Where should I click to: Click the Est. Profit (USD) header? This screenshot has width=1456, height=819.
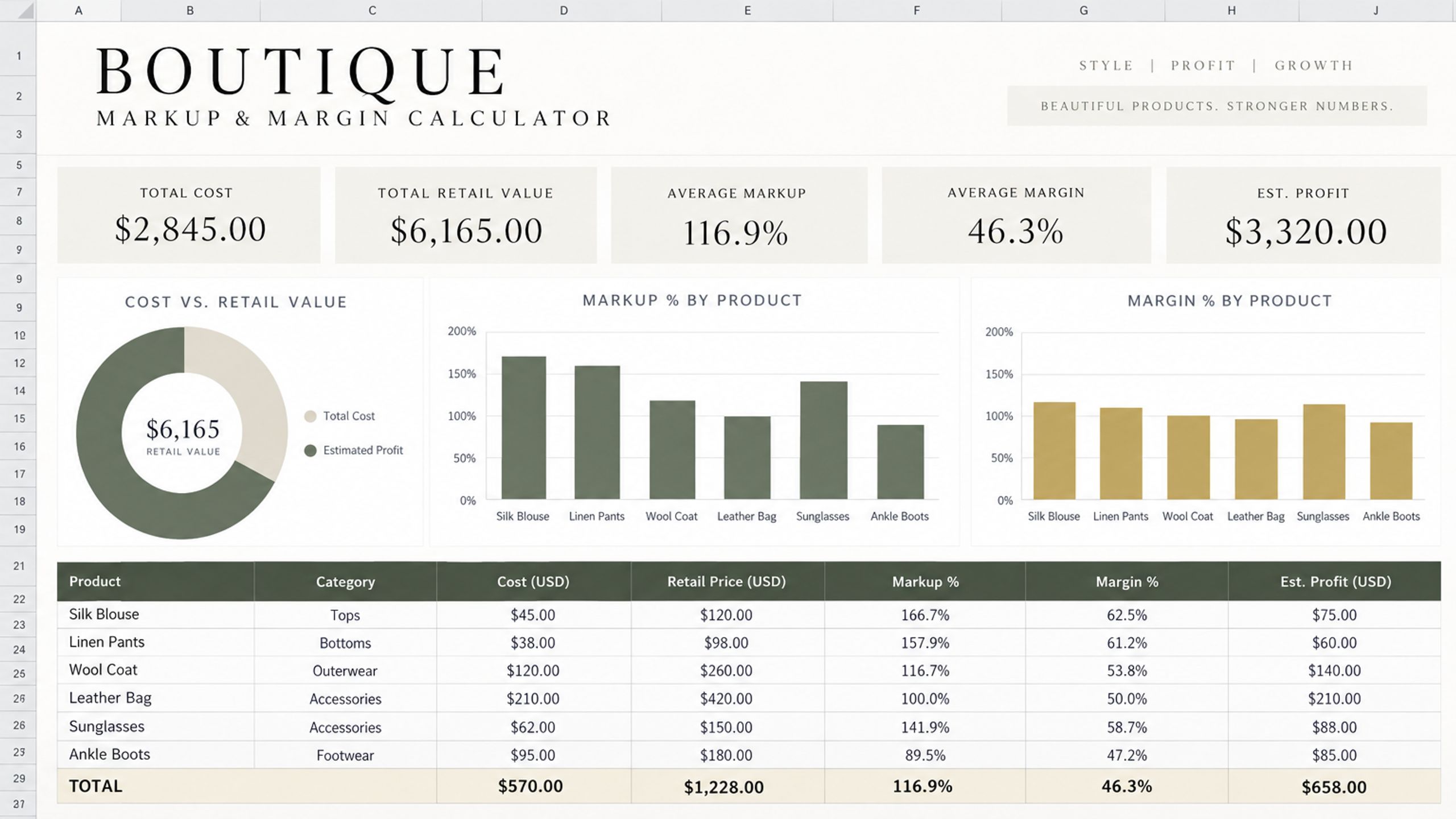pos(1335,581)
